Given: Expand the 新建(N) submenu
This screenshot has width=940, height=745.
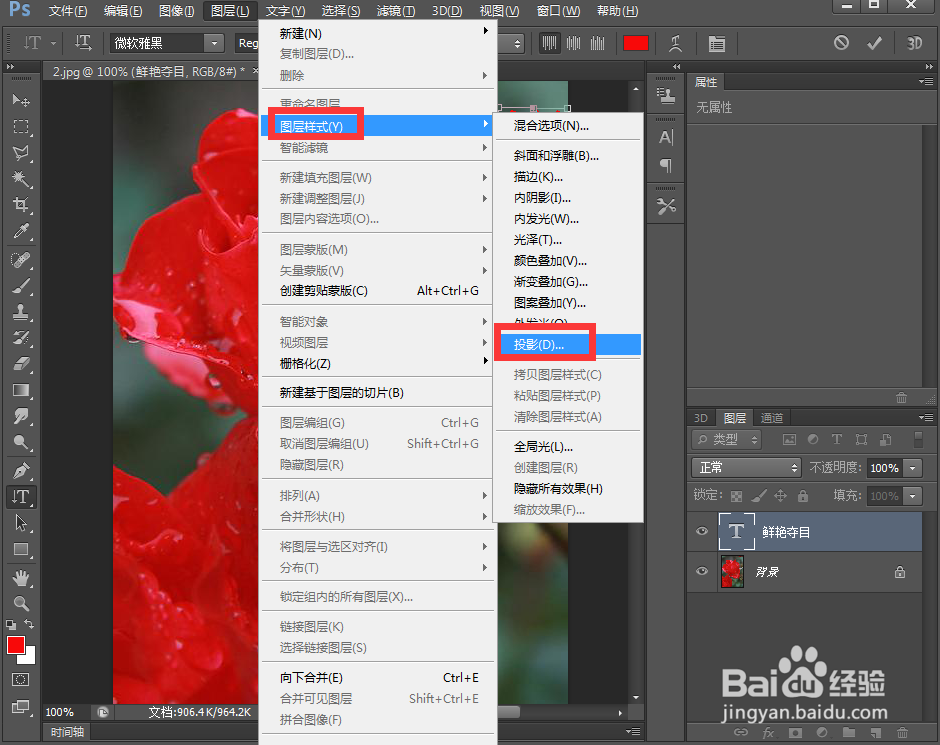Looking at the screenshot, I should [x=378, y=34].
